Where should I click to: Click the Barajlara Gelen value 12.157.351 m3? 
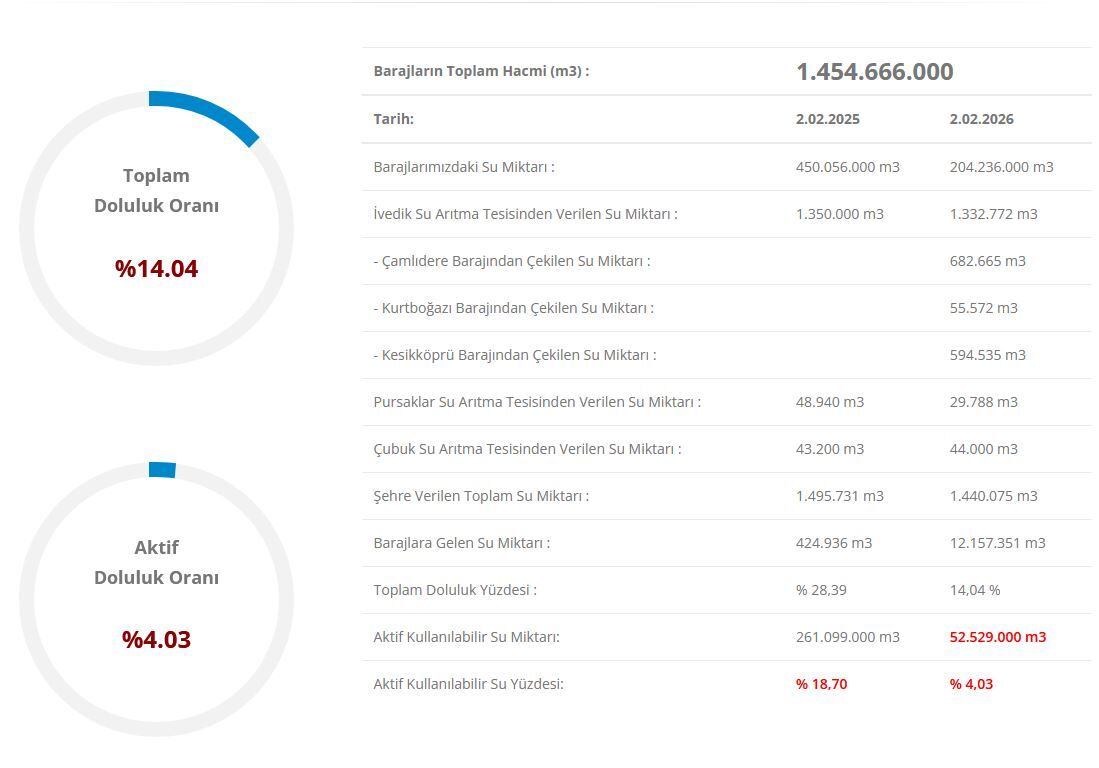(997, 542)
